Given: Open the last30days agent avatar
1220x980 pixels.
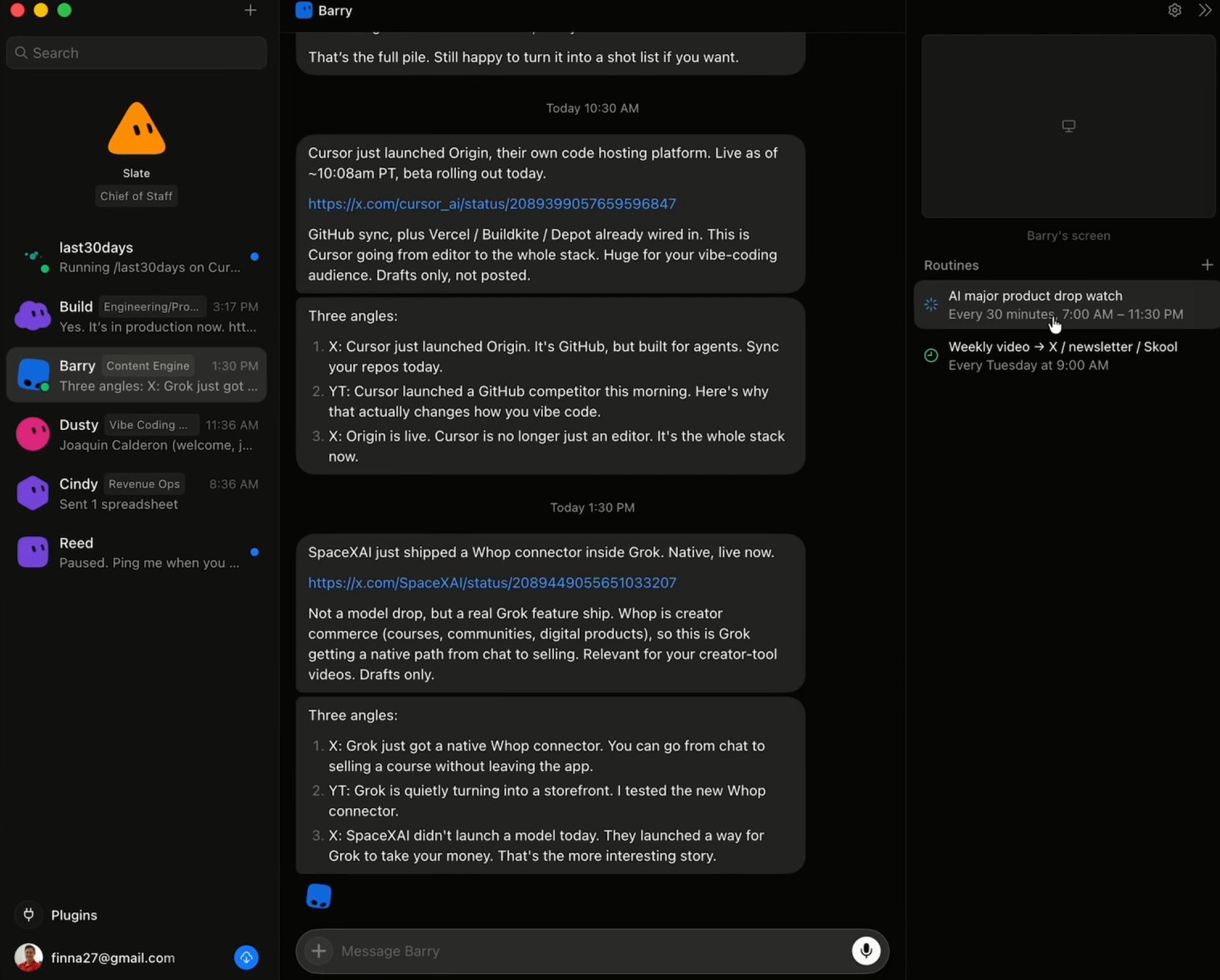Looking at the screenshot, I should [x=33, y=258].
